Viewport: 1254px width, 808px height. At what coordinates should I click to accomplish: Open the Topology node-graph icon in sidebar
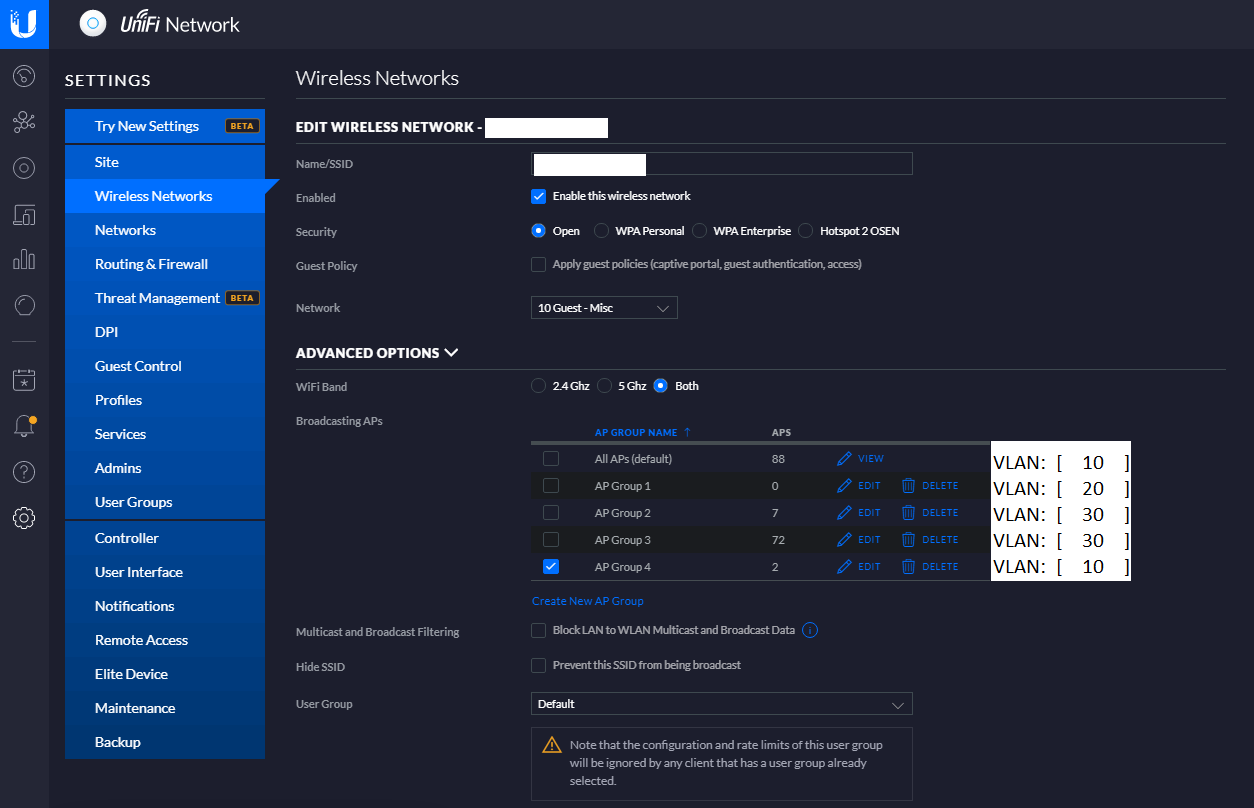pos(24,122)
